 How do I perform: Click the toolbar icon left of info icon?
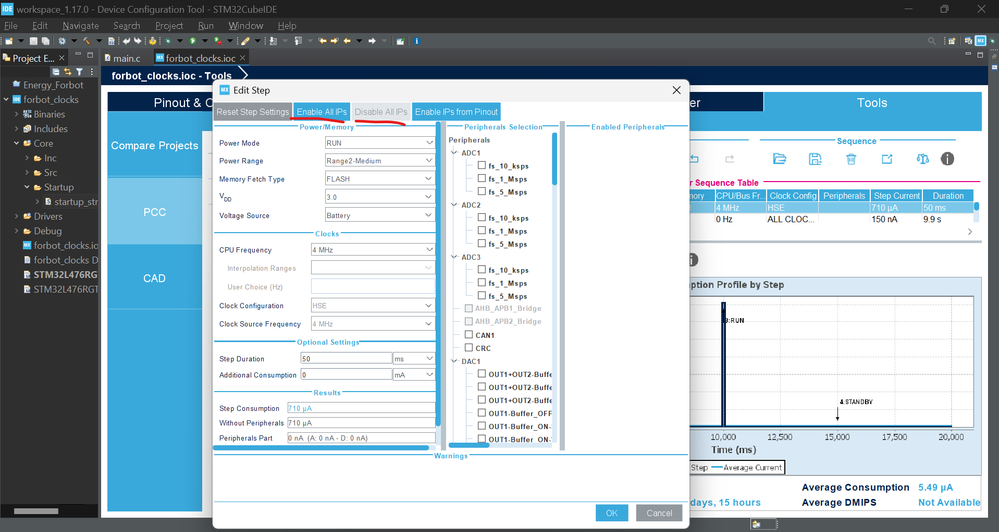(400, 41)
